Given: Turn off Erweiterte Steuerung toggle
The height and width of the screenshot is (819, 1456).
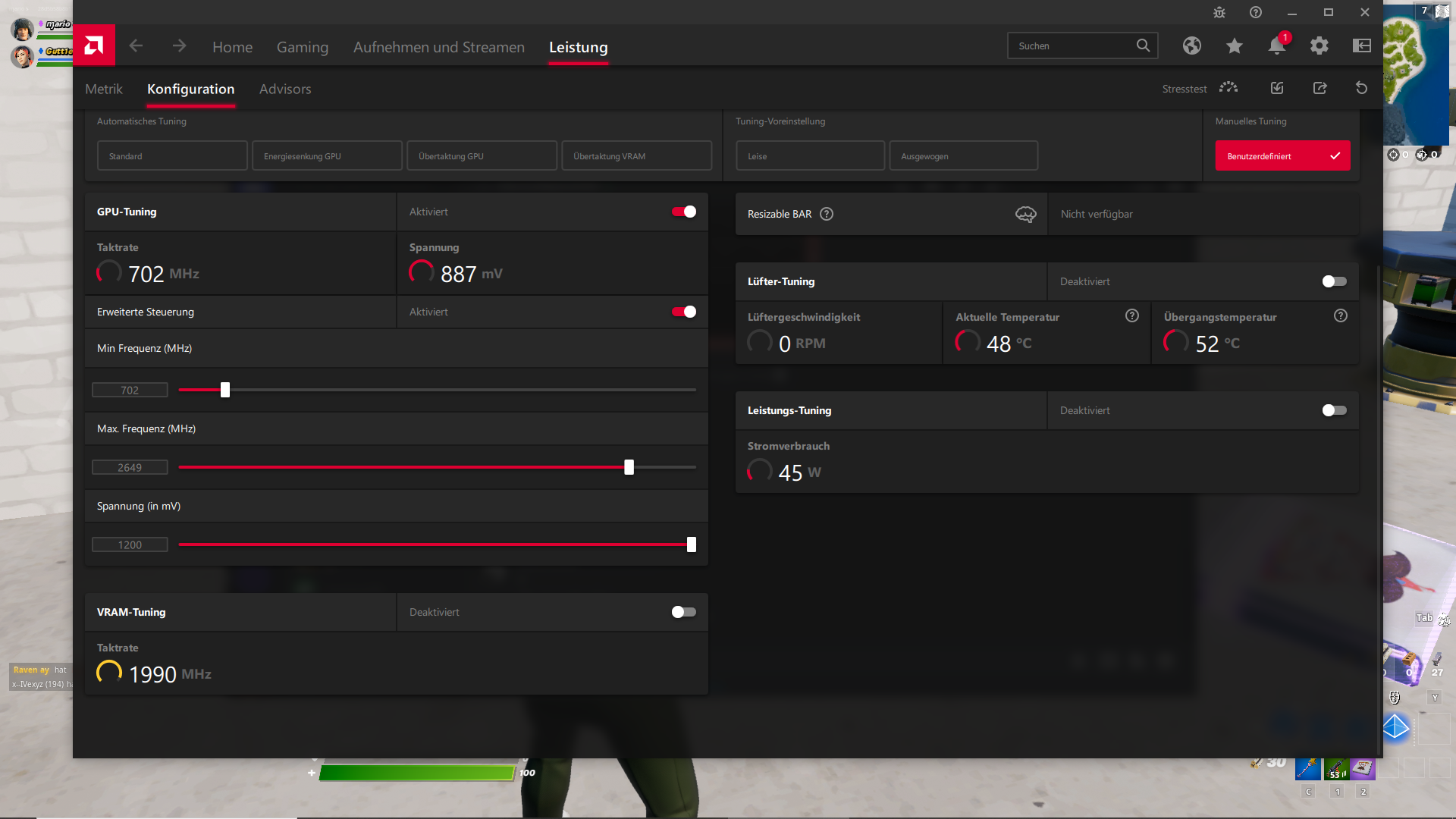Looking at the screenshot, I should click(683, 312).
